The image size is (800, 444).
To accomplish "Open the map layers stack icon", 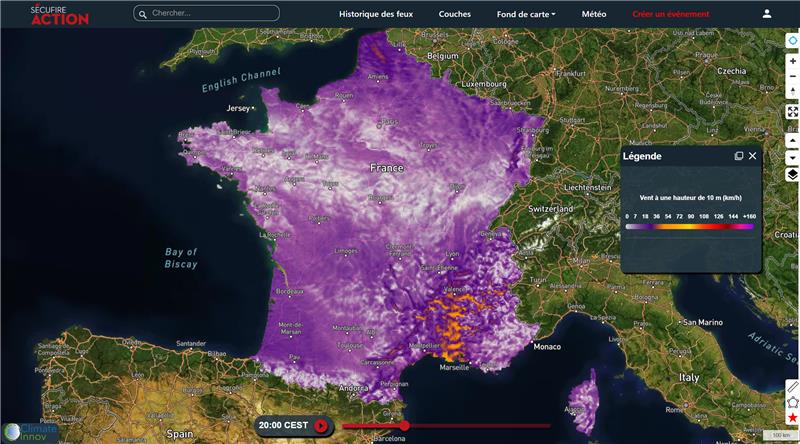I will (x=792, y=174).
